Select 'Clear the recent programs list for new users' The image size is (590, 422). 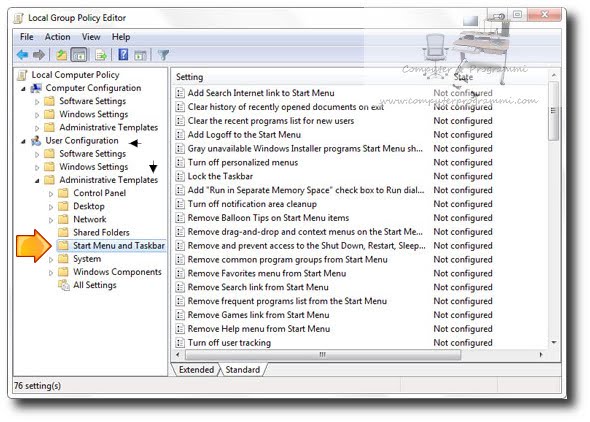271,121
